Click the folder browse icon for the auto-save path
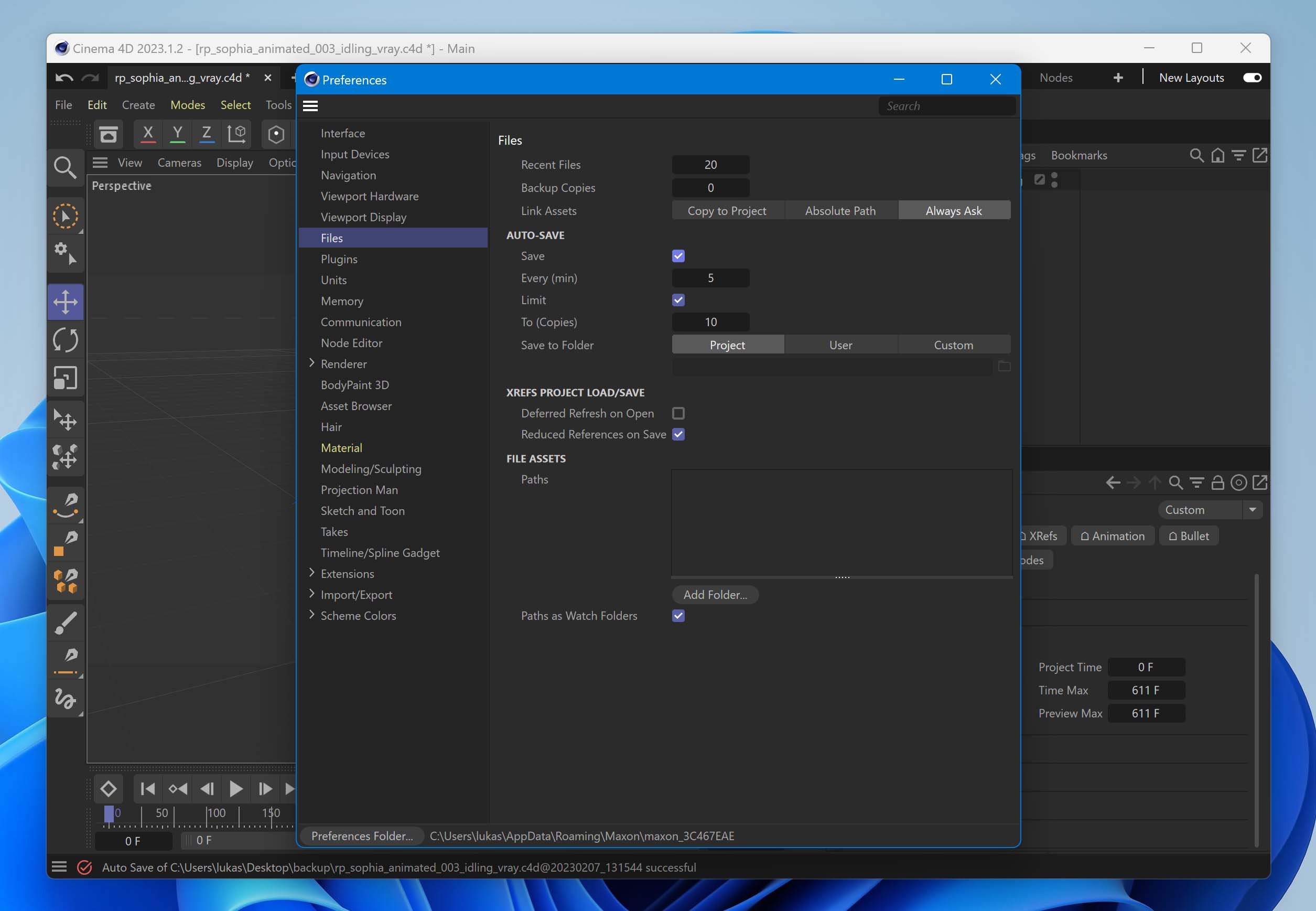 pyautogui.click(x=1005, y=367)
